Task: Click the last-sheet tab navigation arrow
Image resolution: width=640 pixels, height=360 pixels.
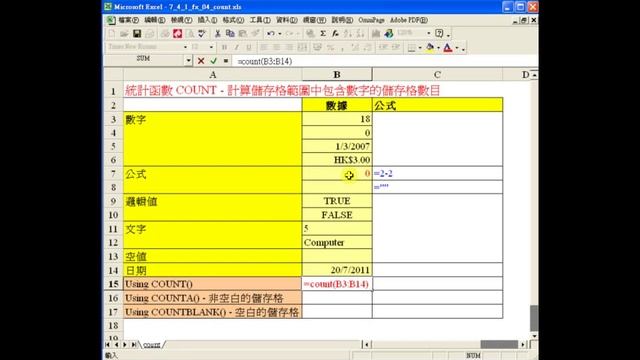Action: 133,345
